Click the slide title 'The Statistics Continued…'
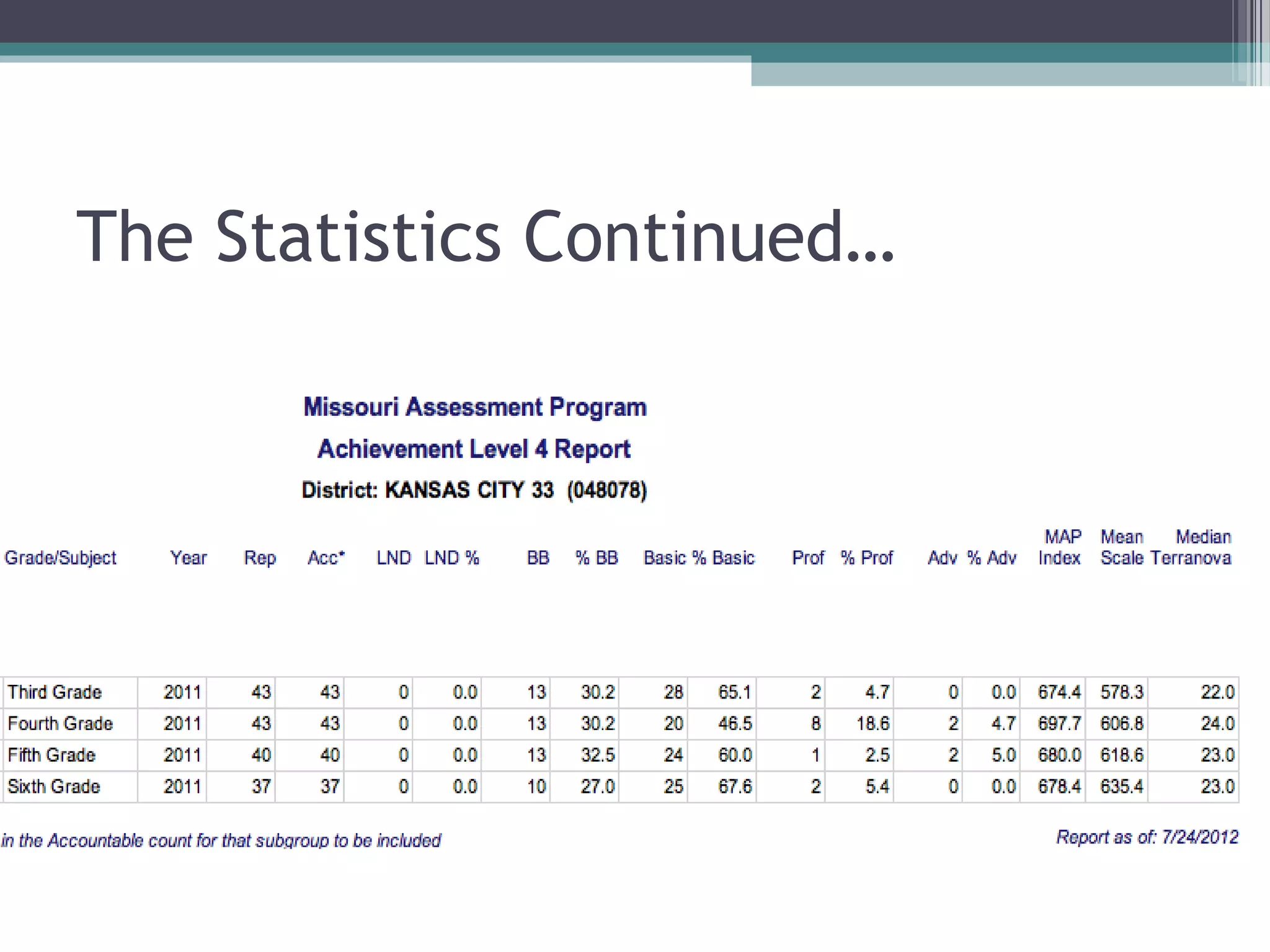The width and height of the screenshot is (1270, 952). pyautogui.click(x=486, y=236)
